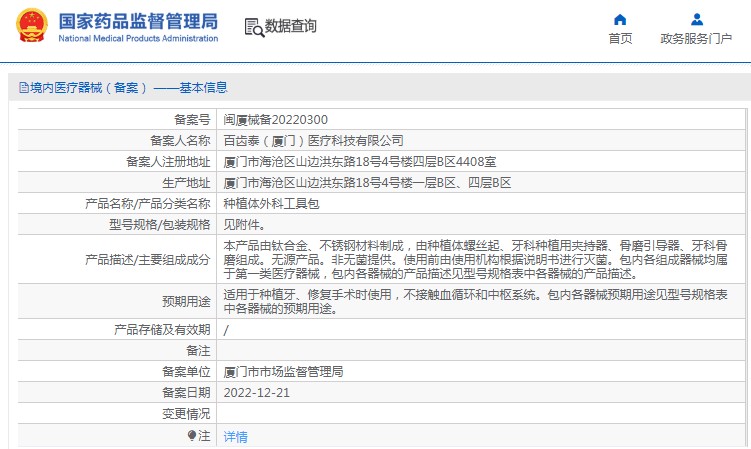Select product name 种植体外科工具包

(x=272, y=204)
